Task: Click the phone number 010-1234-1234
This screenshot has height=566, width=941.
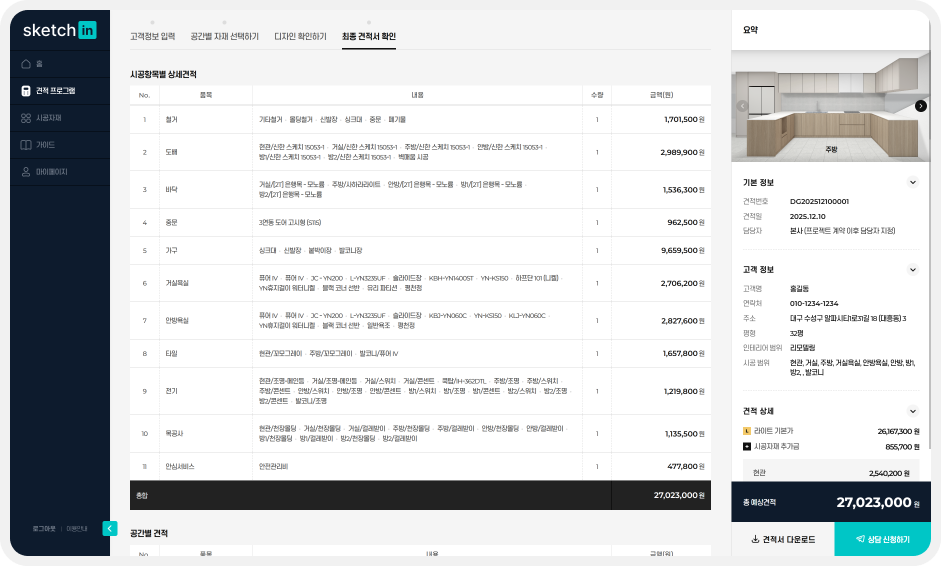Action: tap(814, 304)
